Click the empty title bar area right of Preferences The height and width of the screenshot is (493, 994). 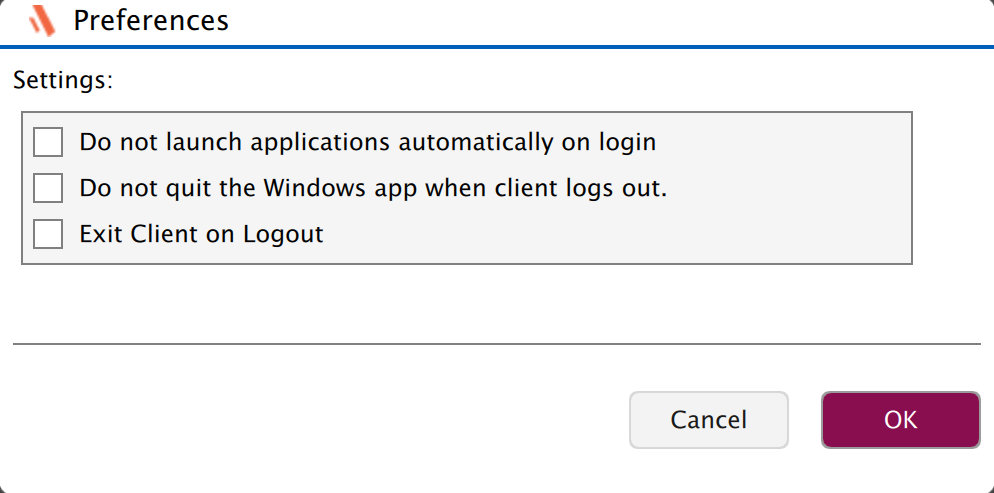click(600, 20)
